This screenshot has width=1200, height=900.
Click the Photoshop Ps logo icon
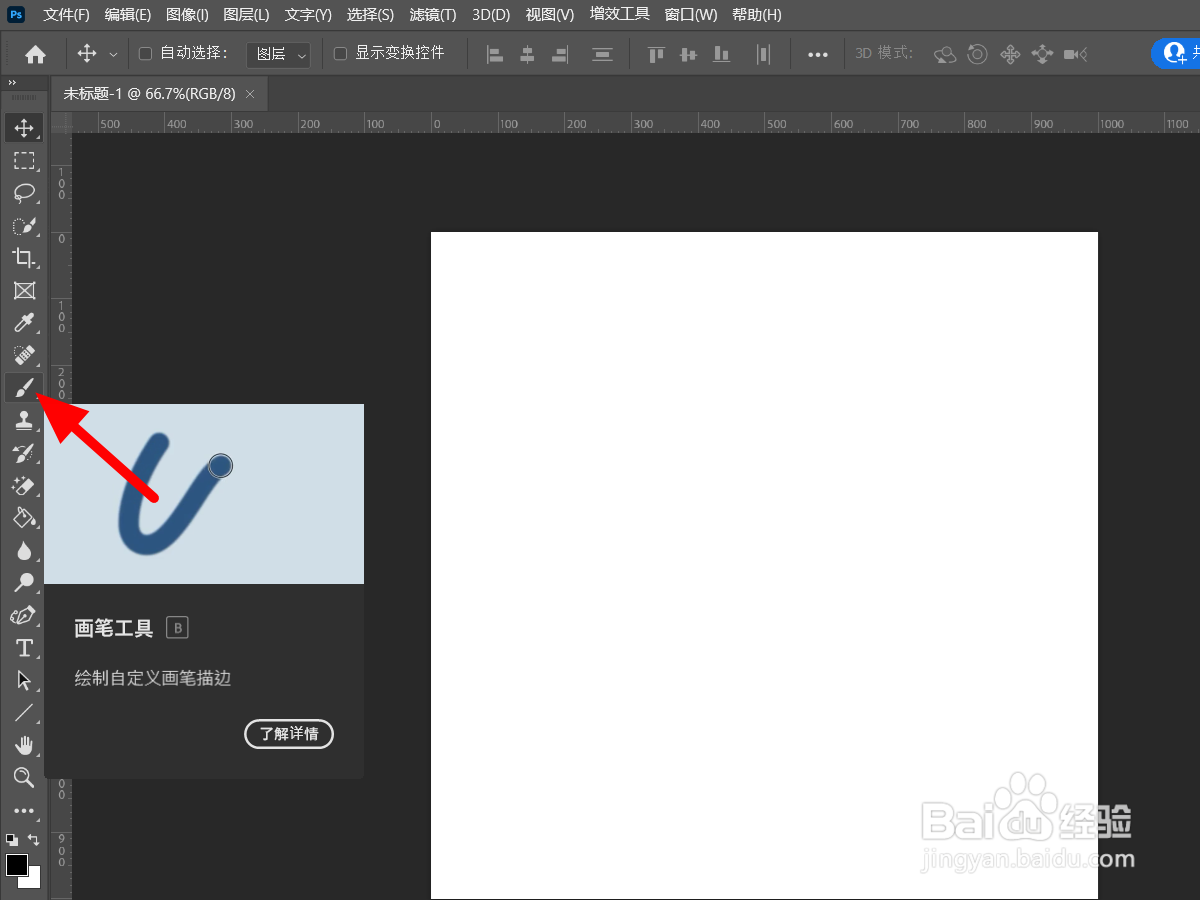(x=16, y=14)
